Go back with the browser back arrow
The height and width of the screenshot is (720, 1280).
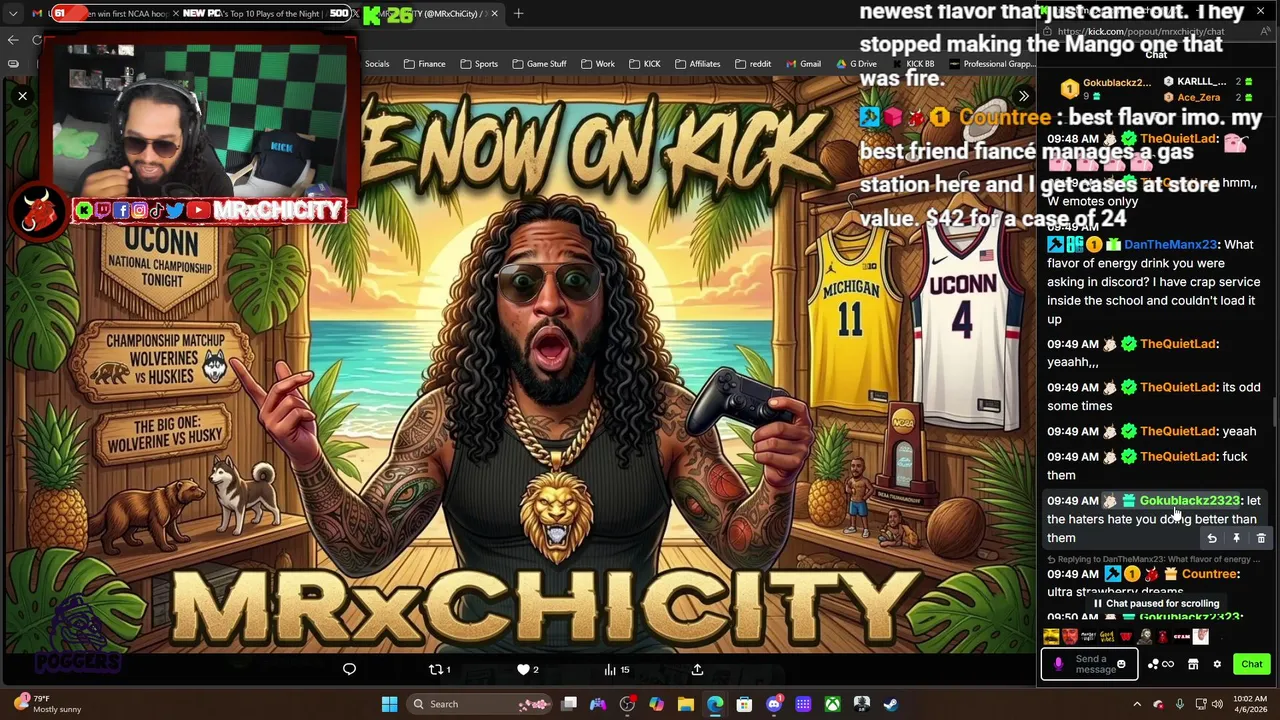coord(13,40)
